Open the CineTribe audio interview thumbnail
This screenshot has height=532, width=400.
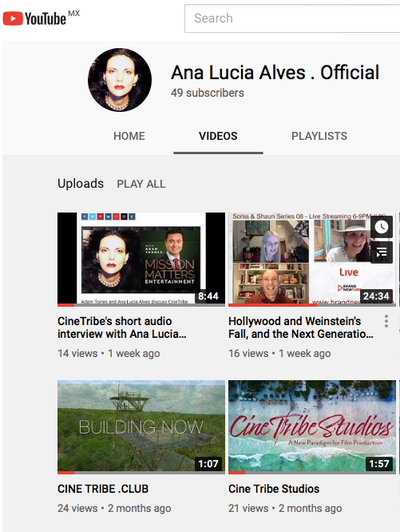point(141,259)
